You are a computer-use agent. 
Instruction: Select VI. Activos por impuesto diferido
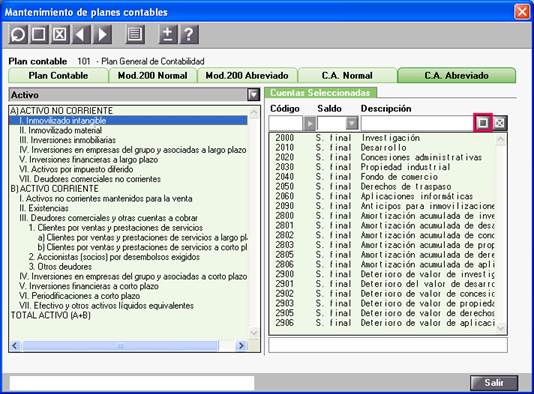(76, 169)
